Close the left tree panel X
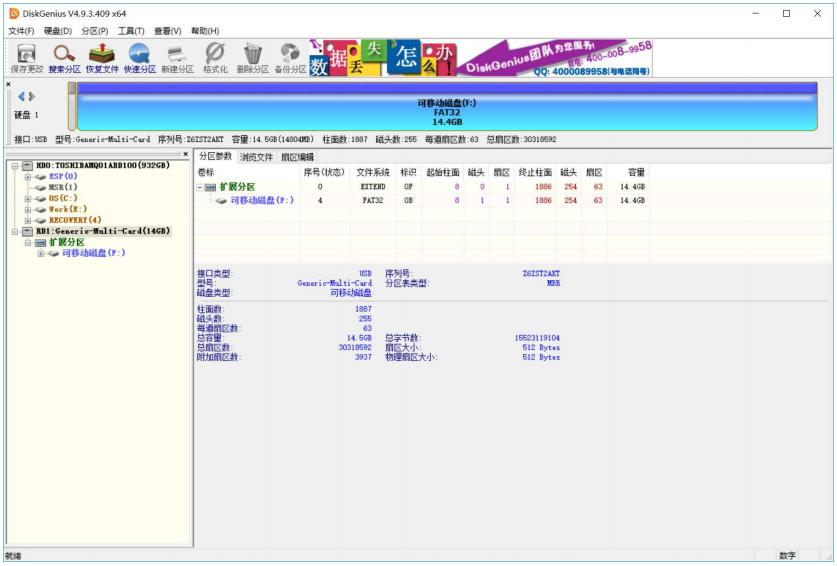This screenshot has width=837, height=566. click(x=185, y=154)
